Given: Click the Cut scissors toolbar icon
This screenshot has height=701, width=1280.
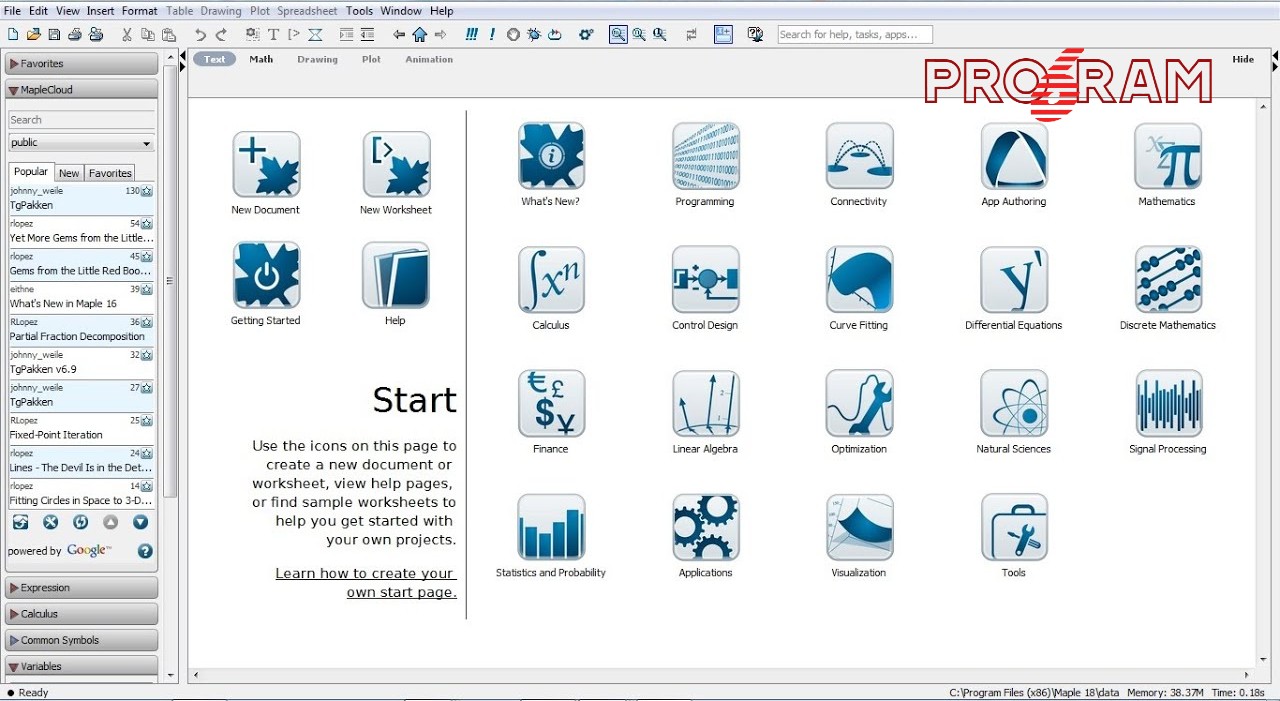Looking at the screenshot, I should (127, 34).
